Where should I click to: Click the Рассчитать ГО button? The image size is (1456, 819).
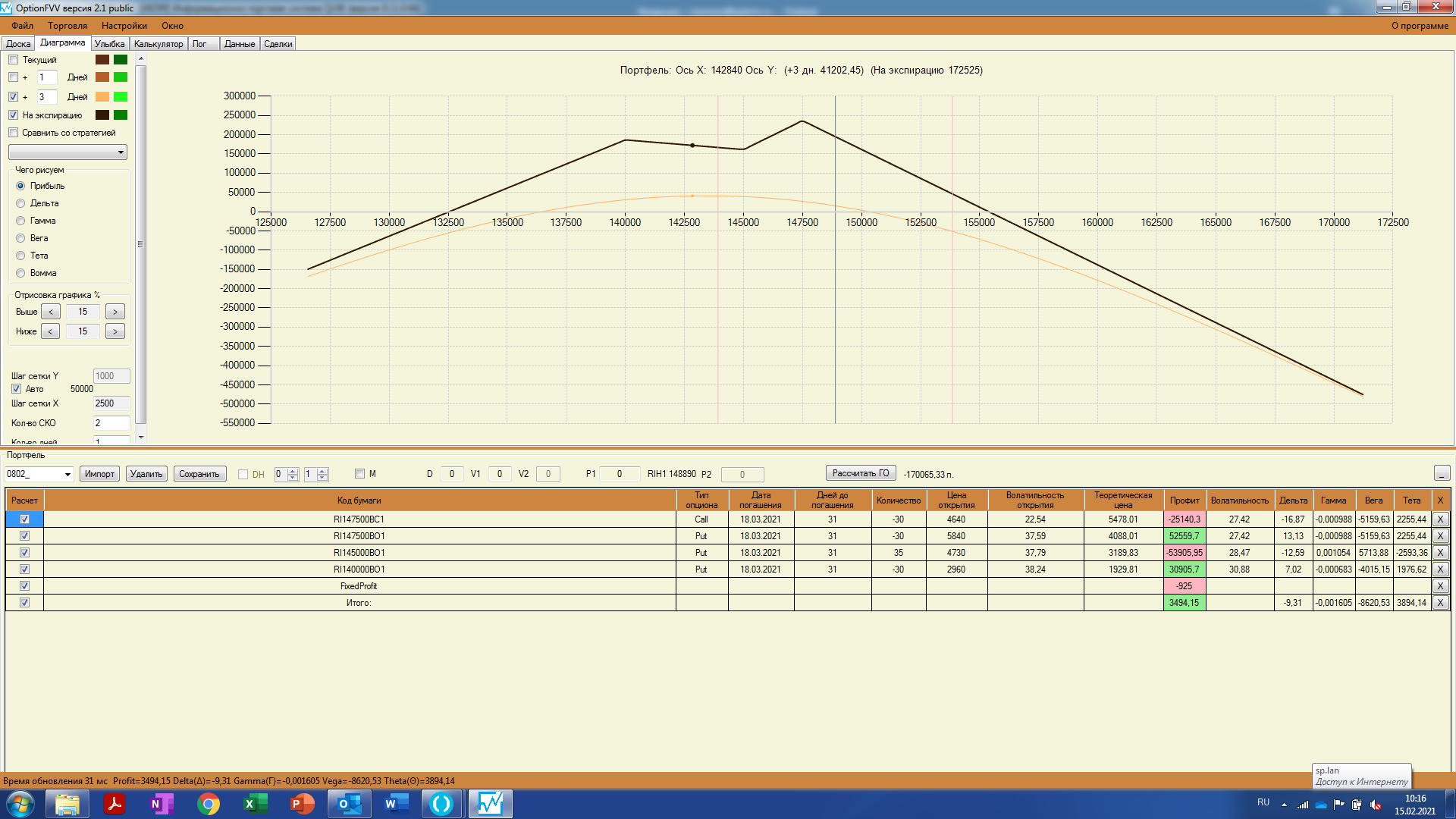860,473
